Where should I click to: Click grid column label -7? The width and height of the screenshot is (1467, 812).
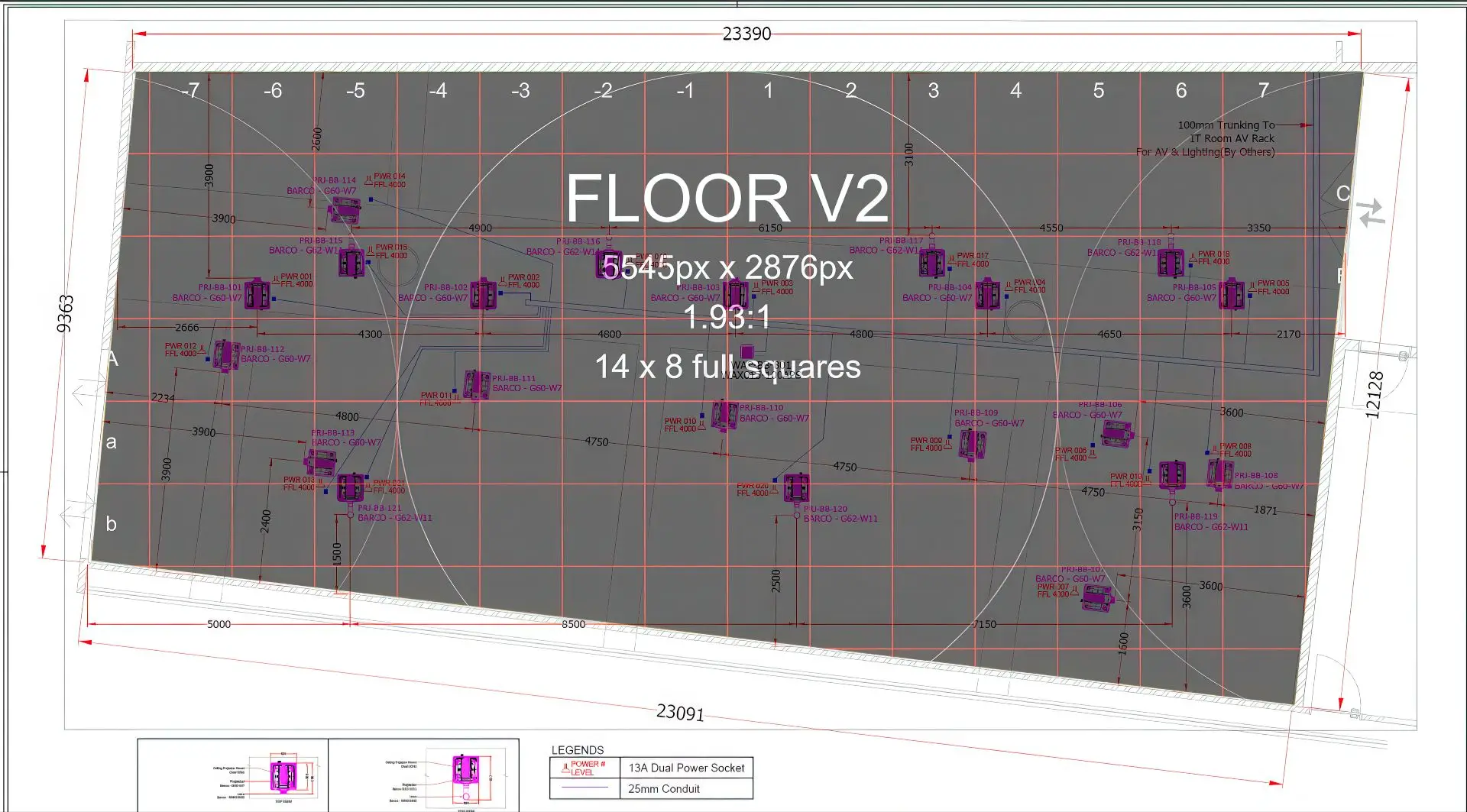(190, 91)
